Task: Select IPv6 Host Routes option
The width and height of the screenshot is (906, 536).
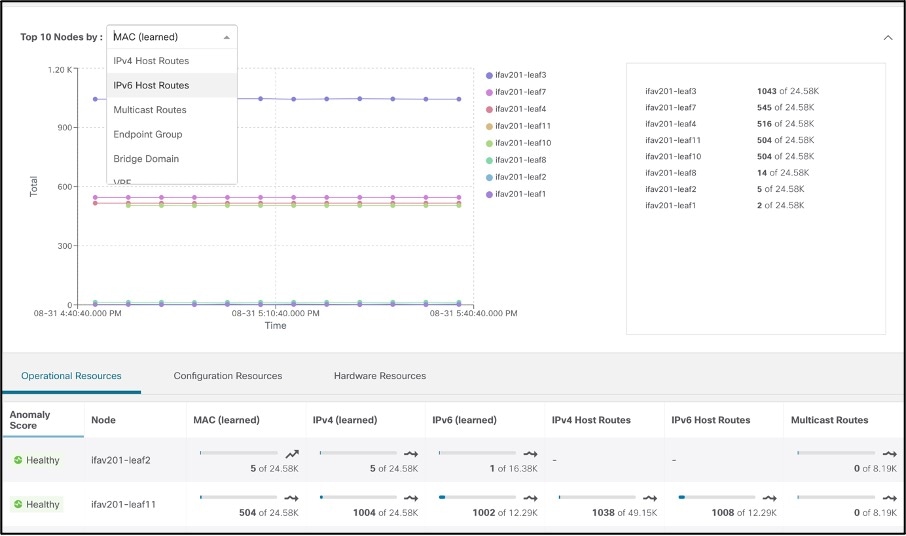Action: 172,85
